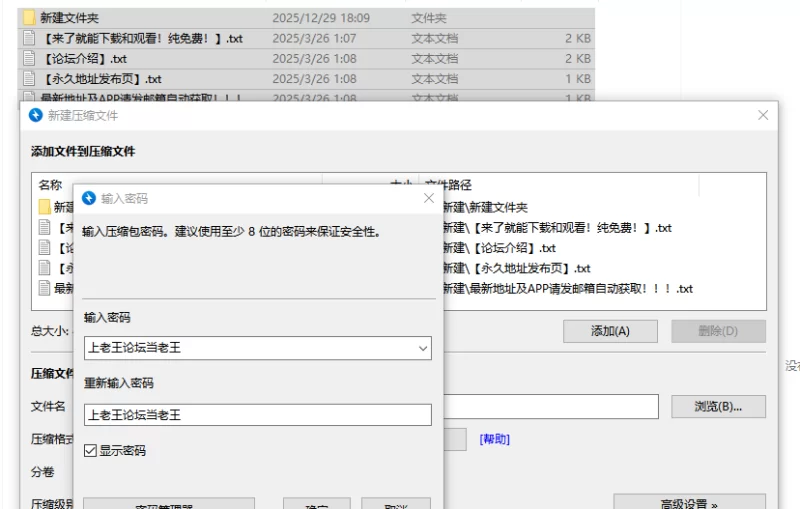The image size is (800, 509).
Task: Open the password history dropdown arrow
Action: [423, 348]
